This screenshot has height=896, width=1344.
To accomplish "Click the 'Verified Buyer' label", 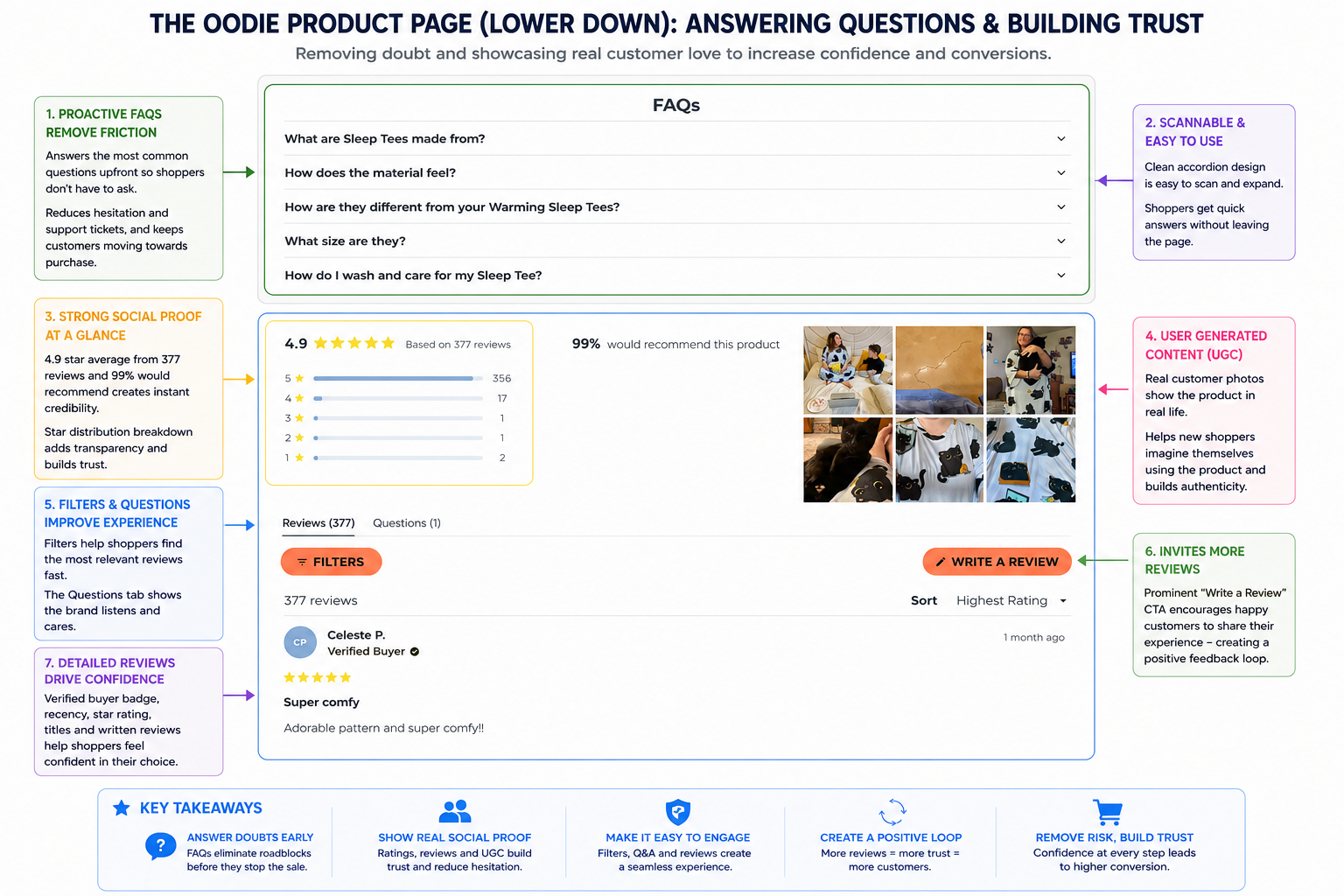I will [367, 651].
